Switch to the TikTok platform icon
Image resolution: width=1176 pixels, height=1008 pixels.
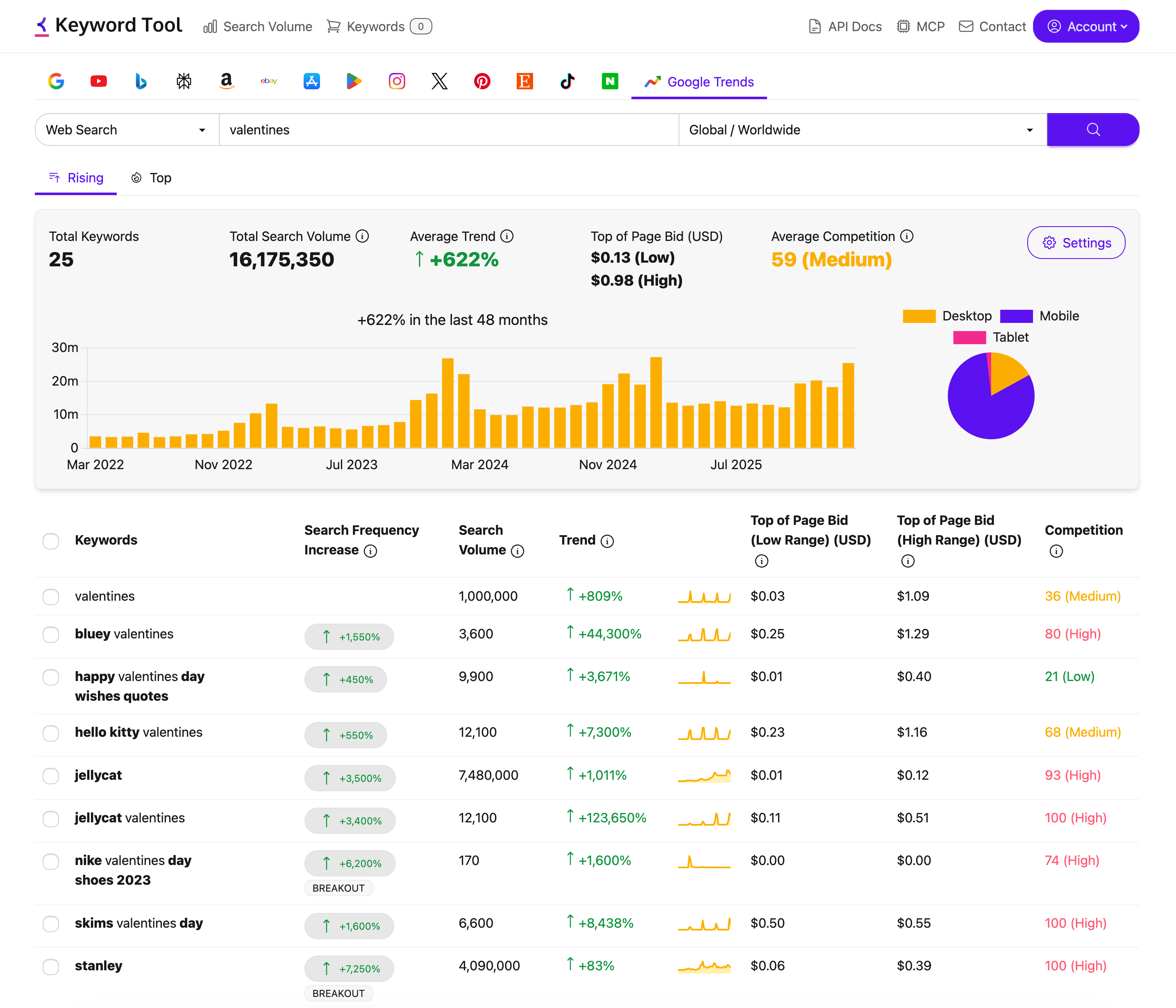point(568,81)
